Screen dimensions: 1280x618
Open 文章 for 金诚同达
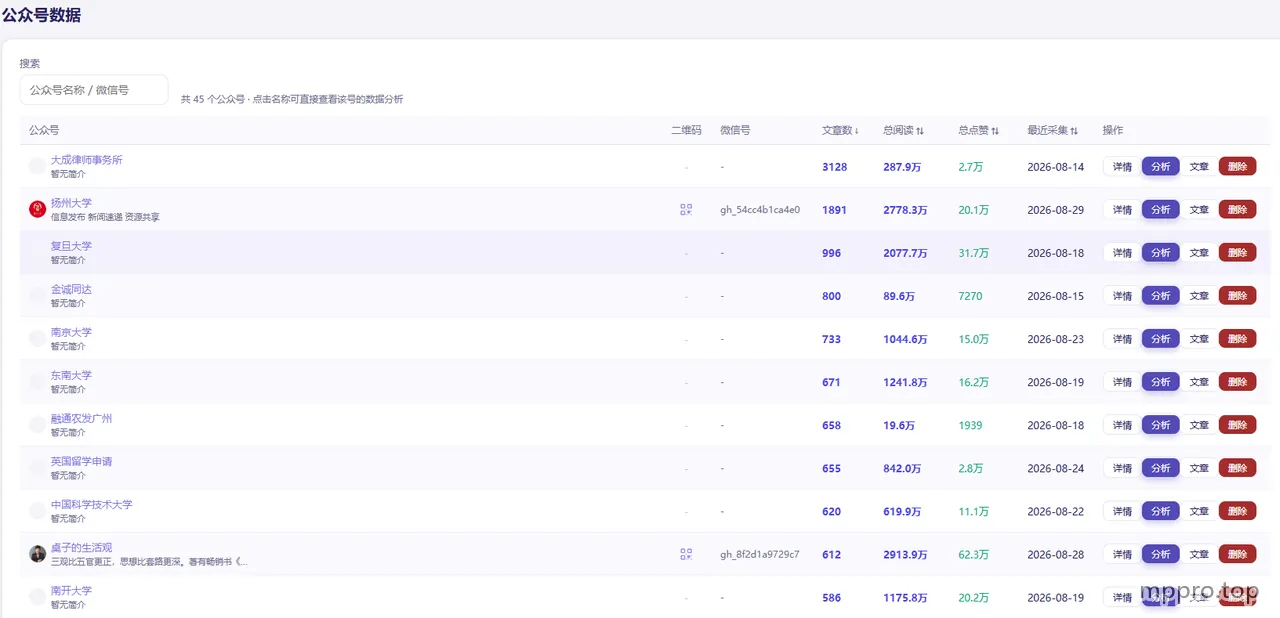pos(1199,296)
